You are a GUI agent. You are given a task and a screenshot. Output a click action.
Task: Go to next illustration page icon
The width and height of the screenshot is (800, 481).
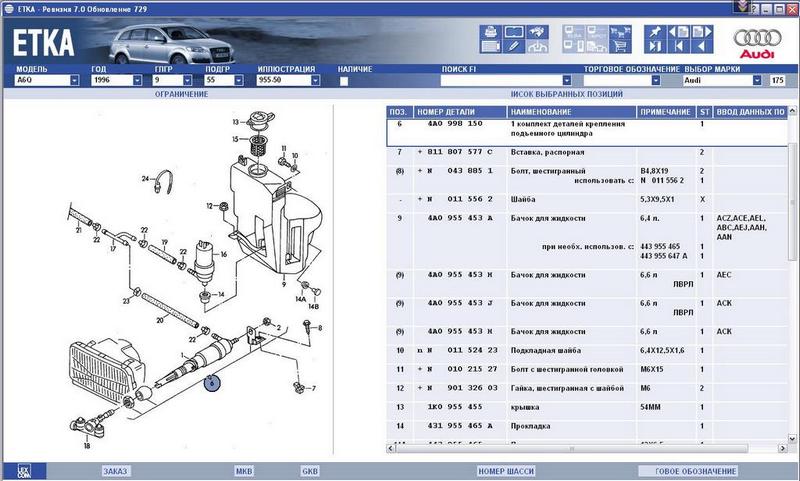tap(699, 32)
